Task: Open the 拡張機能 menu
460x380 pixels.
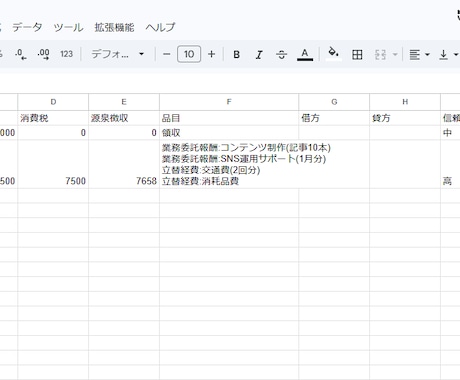Action: coord(114,27)
